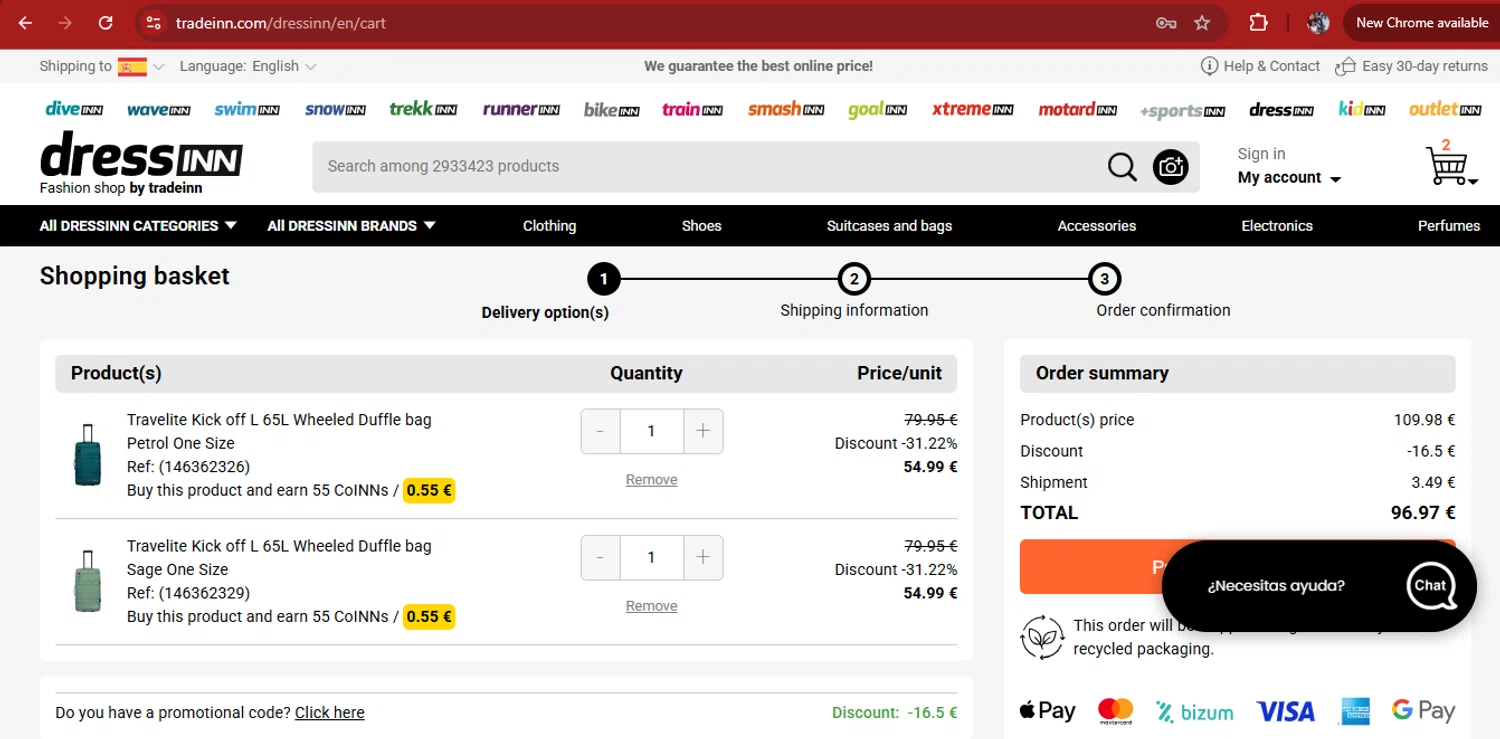The image size is (1500, 739).
Task: Open the snowinn store logo
Action: pos(335,109)
